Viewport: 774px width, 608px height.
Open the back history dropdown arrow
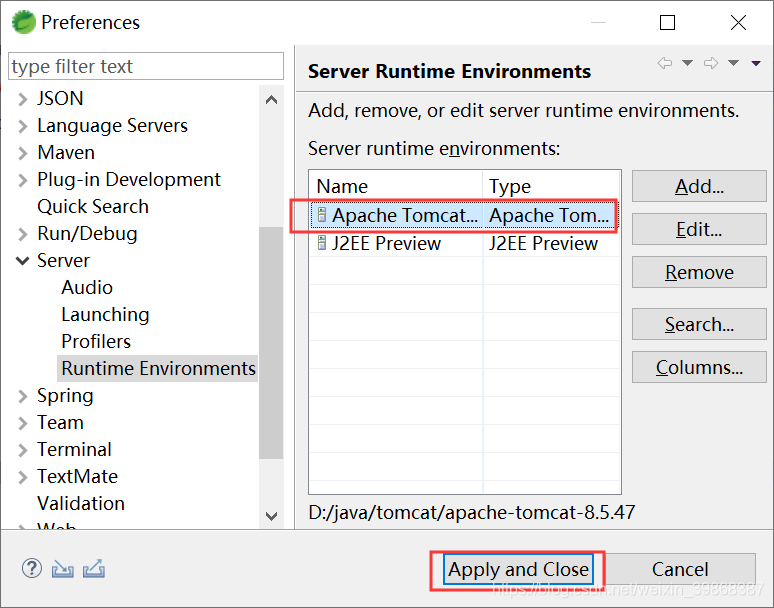687,63
